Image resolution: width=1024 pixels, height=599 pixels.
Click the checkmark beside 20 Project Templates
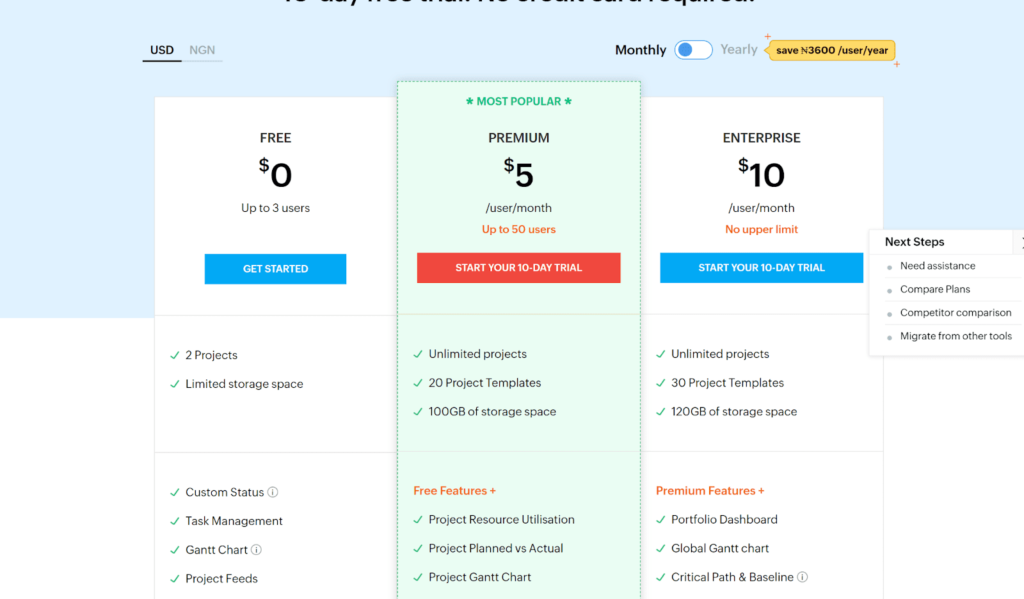point(418,383)
